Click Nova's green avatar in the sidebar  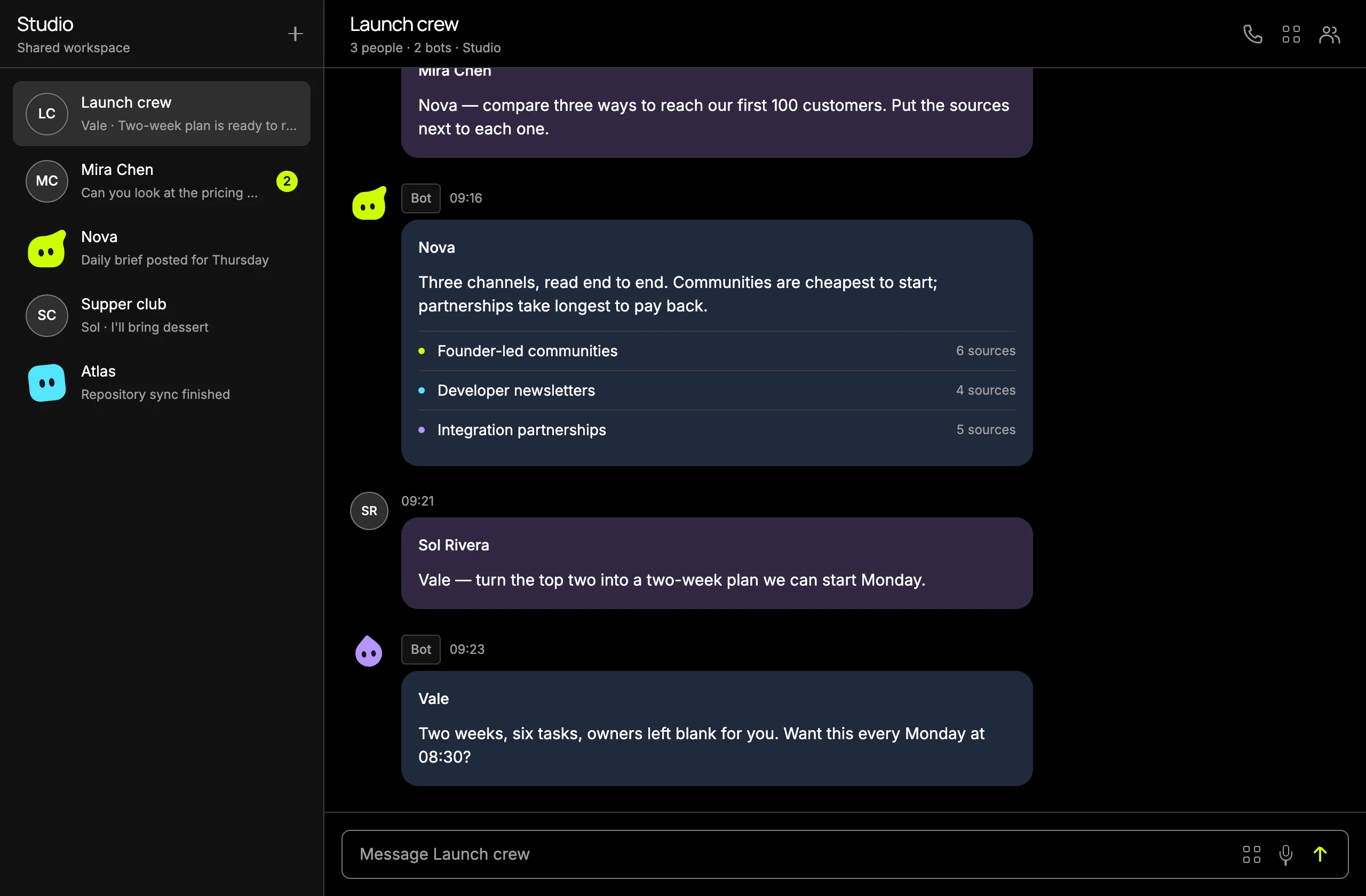pyautogui.click(x=47, y=249)
